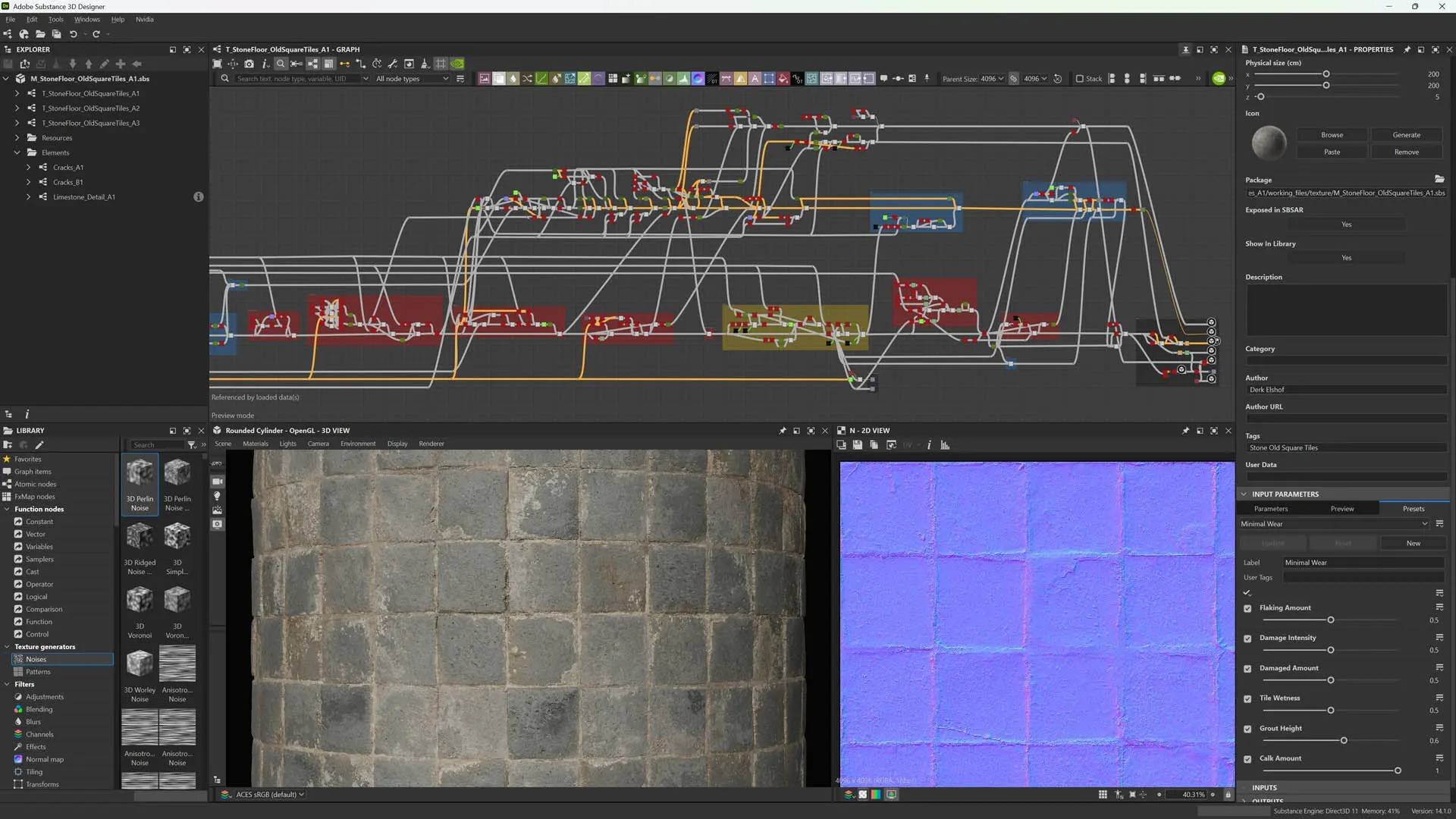Open the All node types dropdown
The image size is (1456, 819).
412,79
